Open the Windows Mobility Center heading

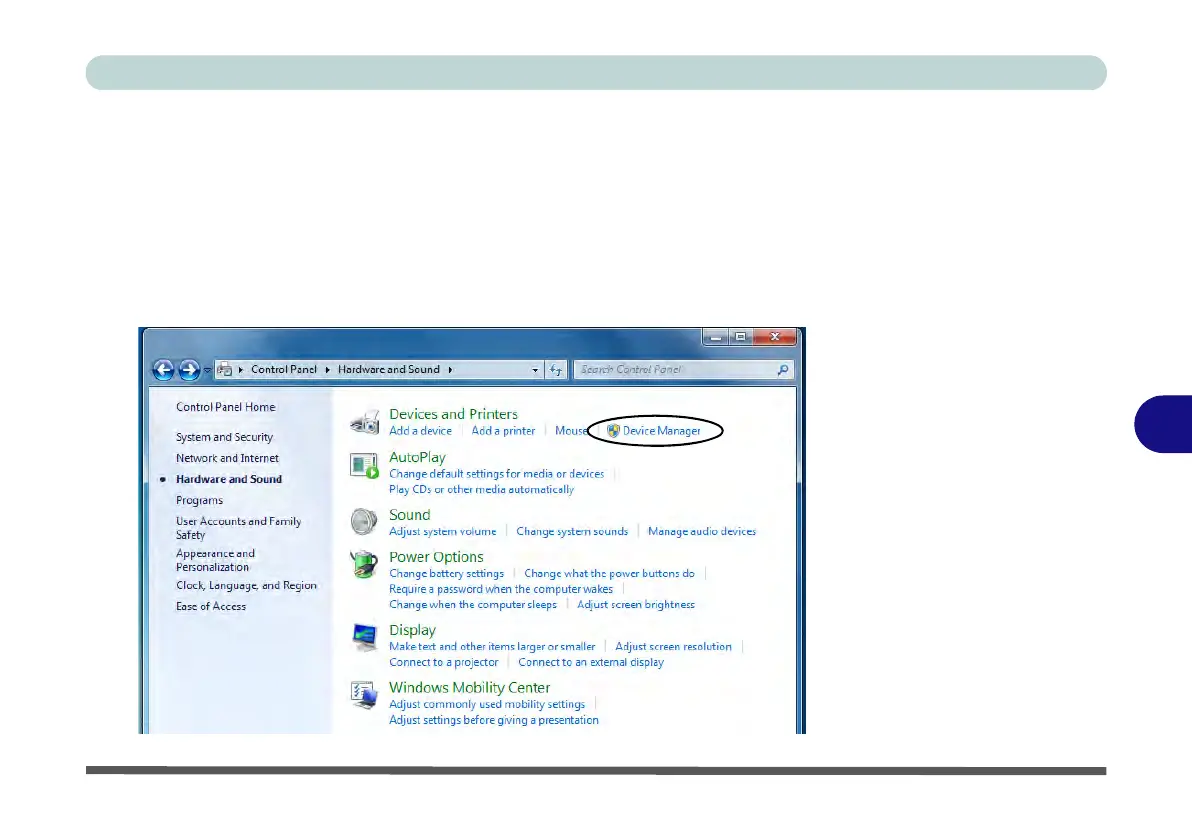click(469, 687)
